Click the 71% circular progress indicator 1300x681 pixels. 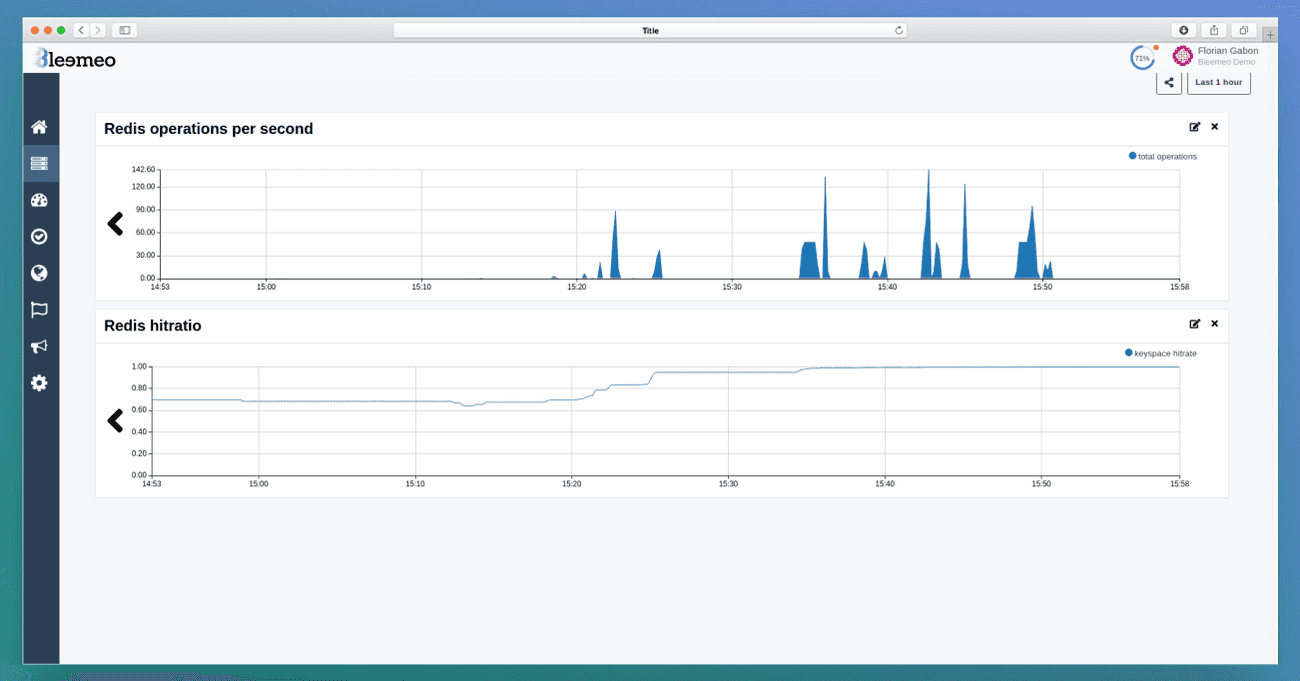coord(1142,57)
